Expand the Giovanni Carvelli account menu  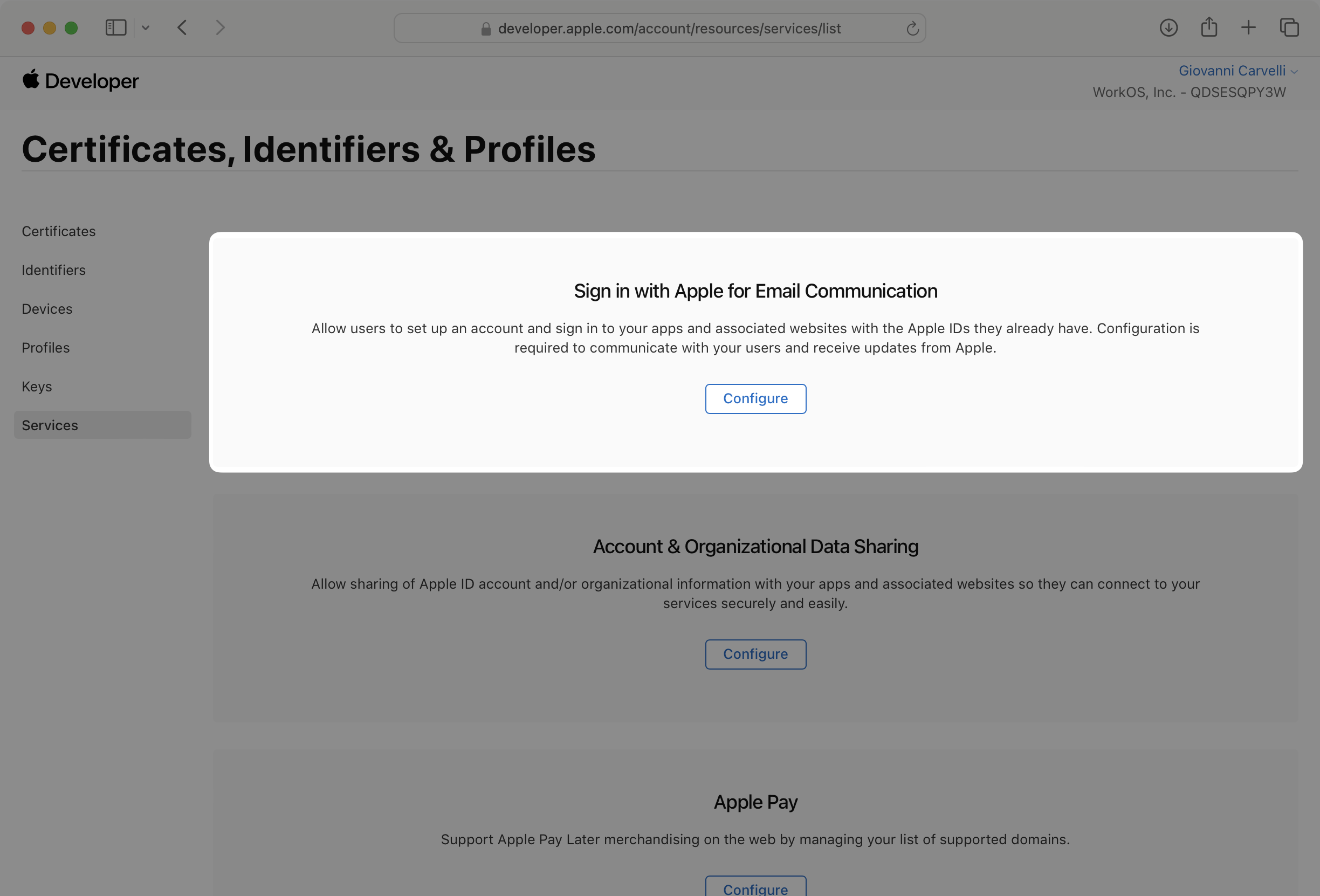coord(1237,71)
